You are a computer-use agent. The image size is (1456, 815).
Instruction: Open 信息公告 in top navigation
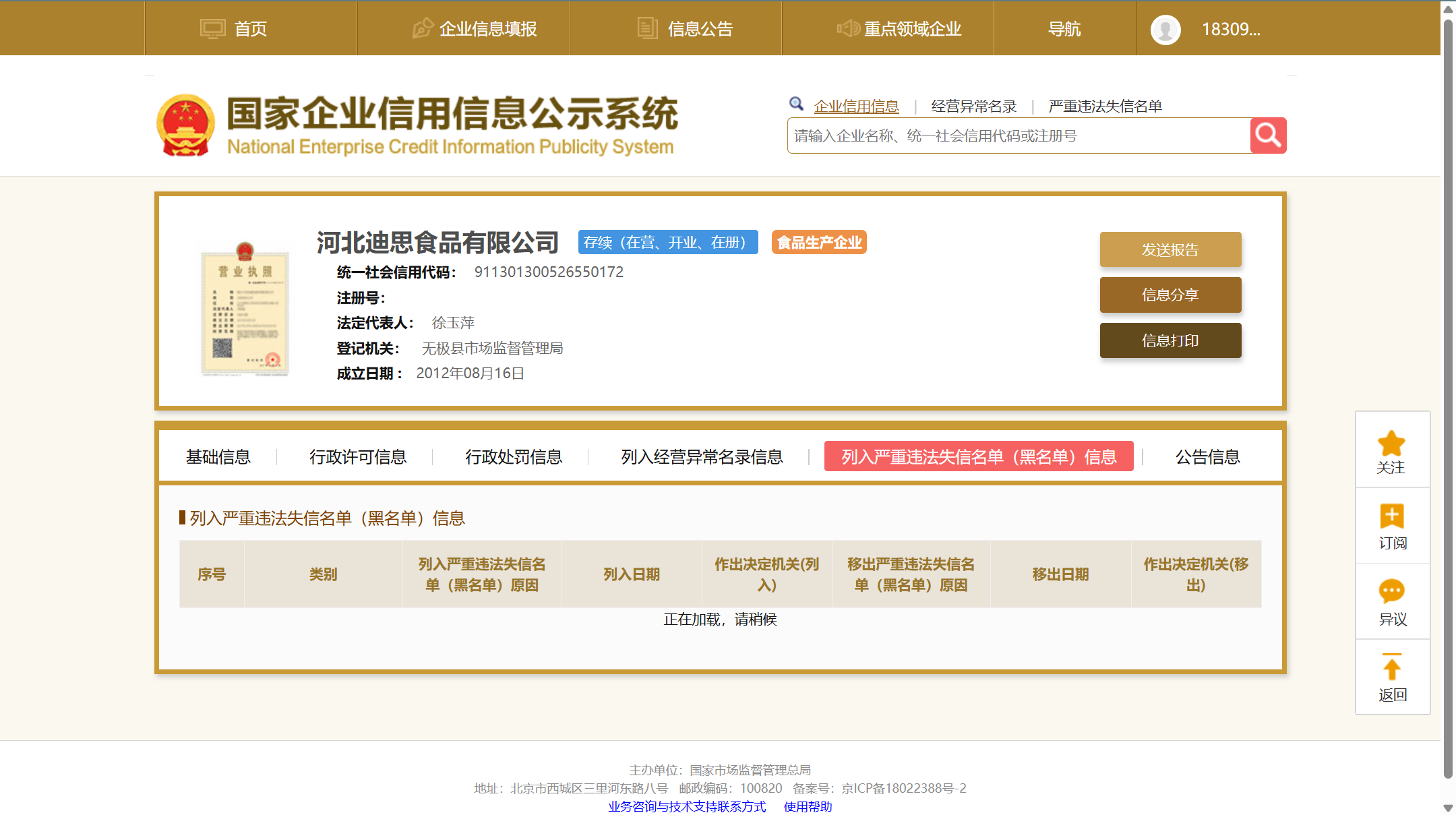point(700,28)
